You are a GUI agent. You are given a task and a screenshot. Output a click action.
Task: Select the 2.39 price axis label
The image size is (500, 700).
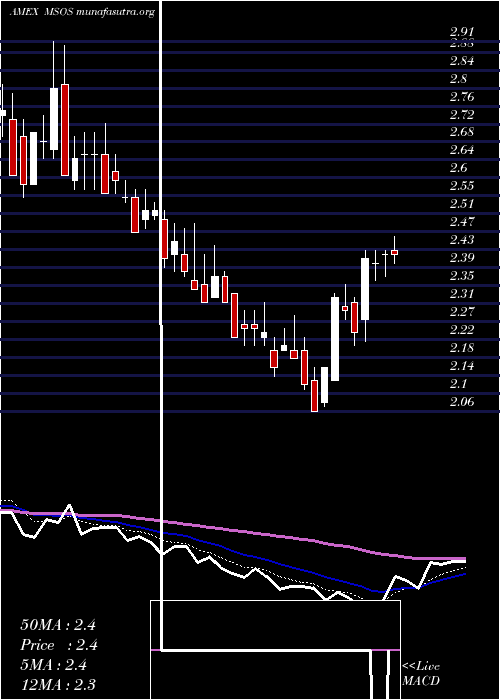[x=462, y=258]
